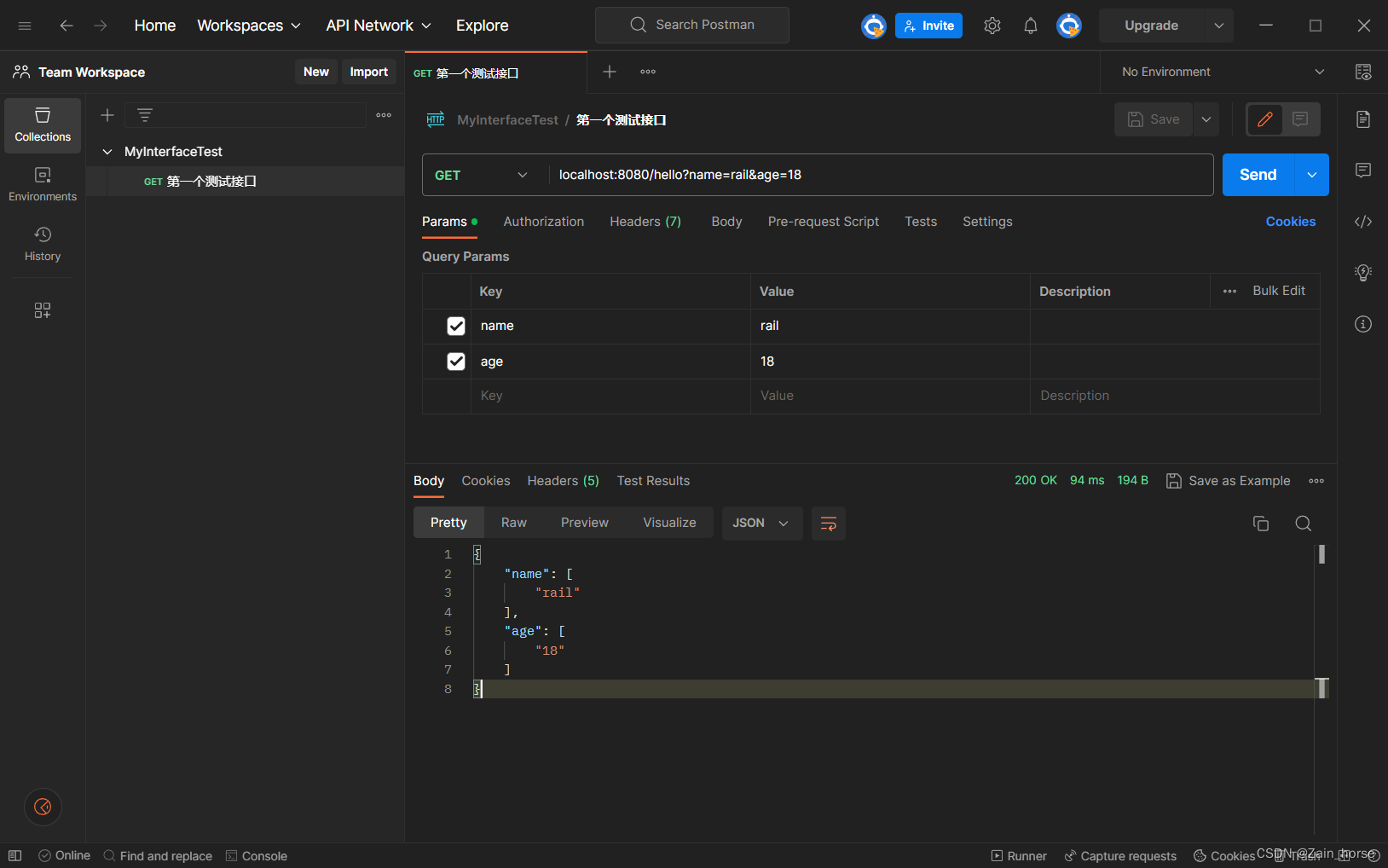Open the user avatar next to Upgrade

[x=1069, y=26]
